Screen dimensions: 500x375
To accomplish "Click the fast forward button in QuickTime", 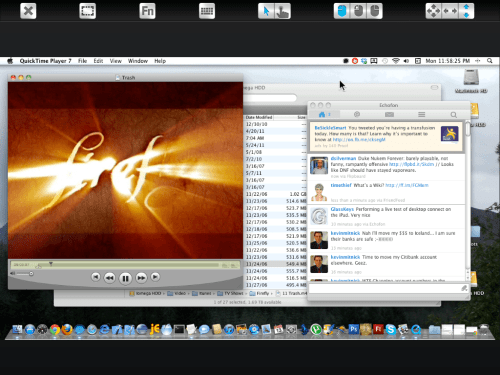I will tap(141, 278).
